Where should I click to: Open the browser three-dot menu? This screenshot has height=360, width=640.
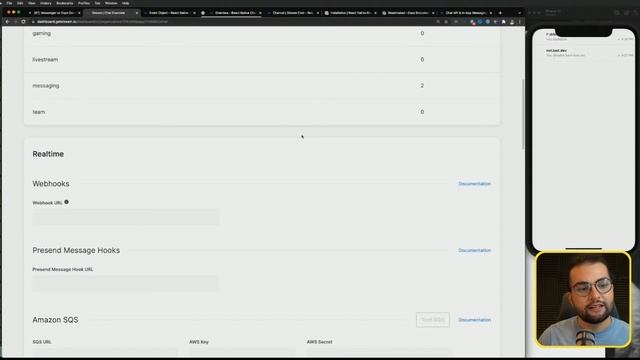pyautogui.click(x=520, y=22)
